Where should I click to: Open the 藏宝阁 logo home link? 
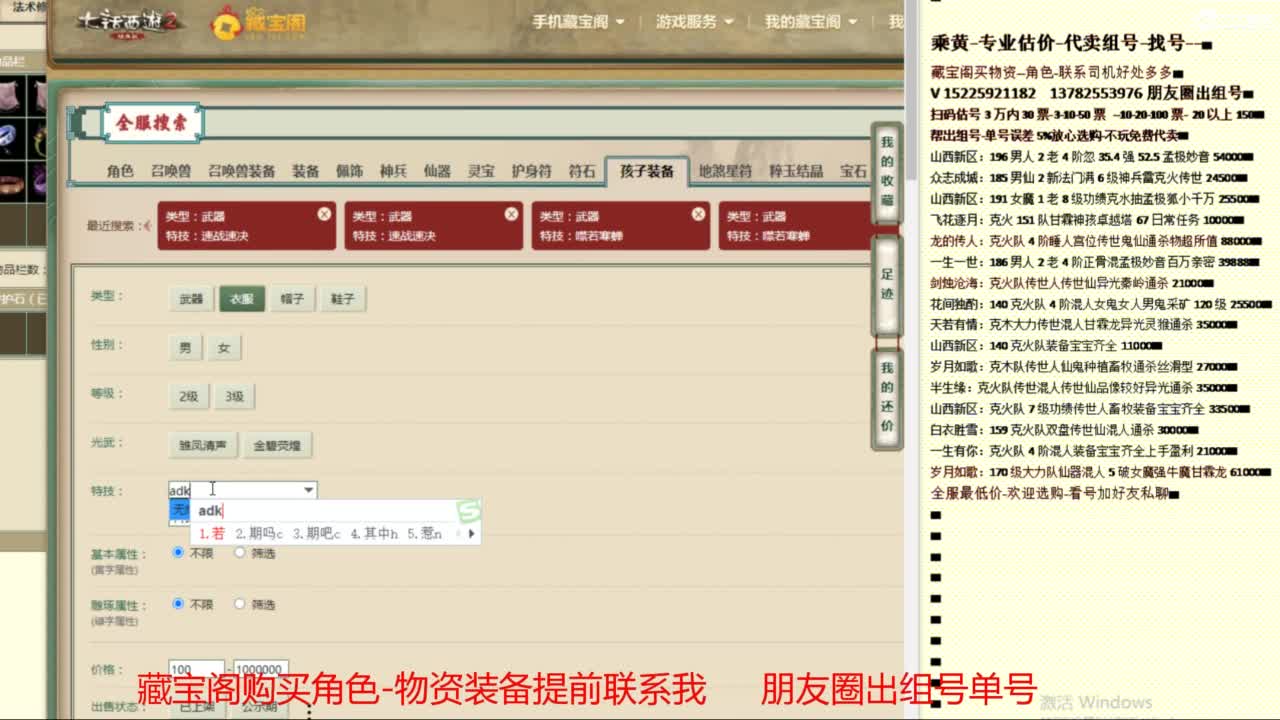click(259, 24)
